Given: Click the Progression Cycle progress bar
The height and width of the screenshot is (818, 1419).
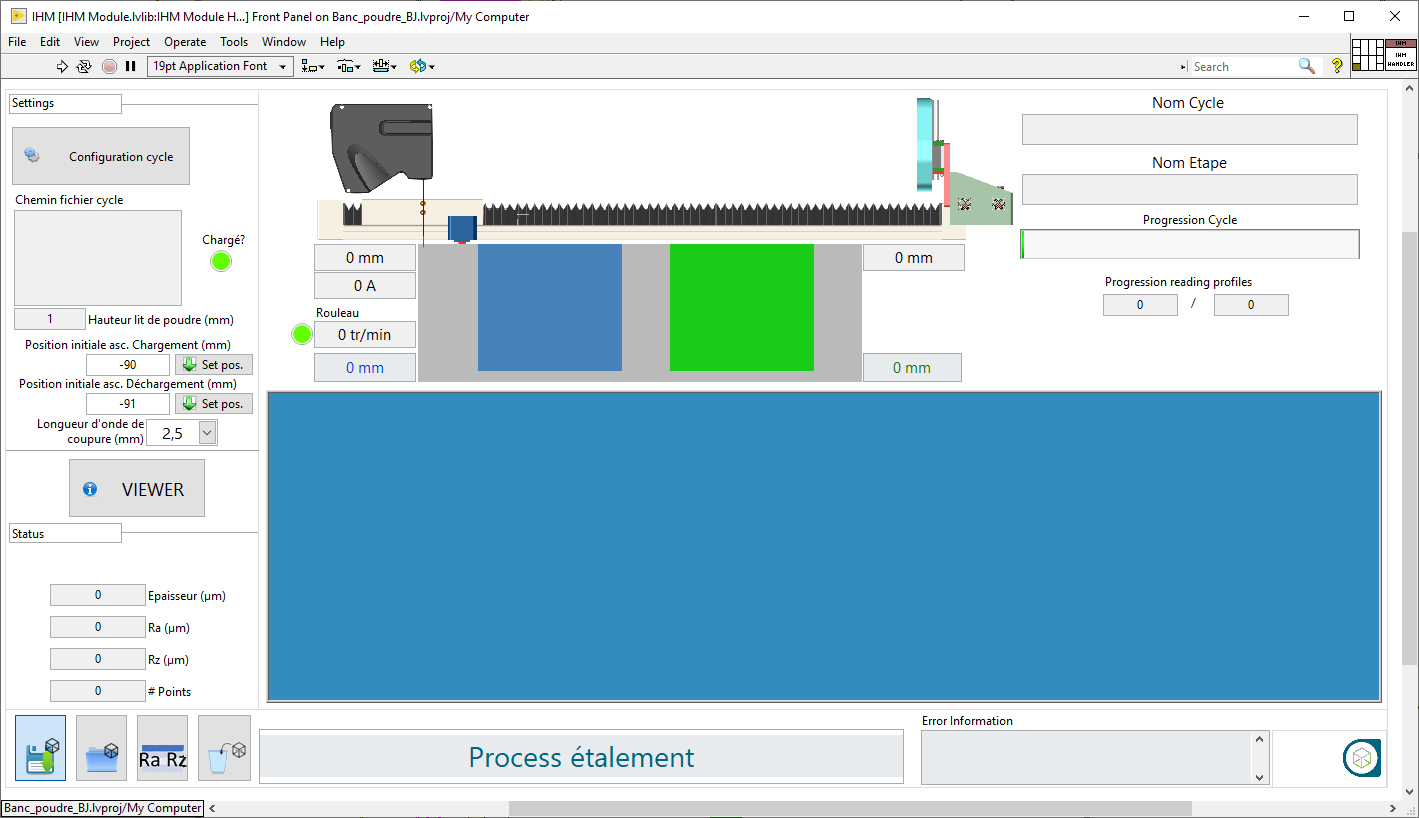Looking at the screenshot, I should 1189,244.
